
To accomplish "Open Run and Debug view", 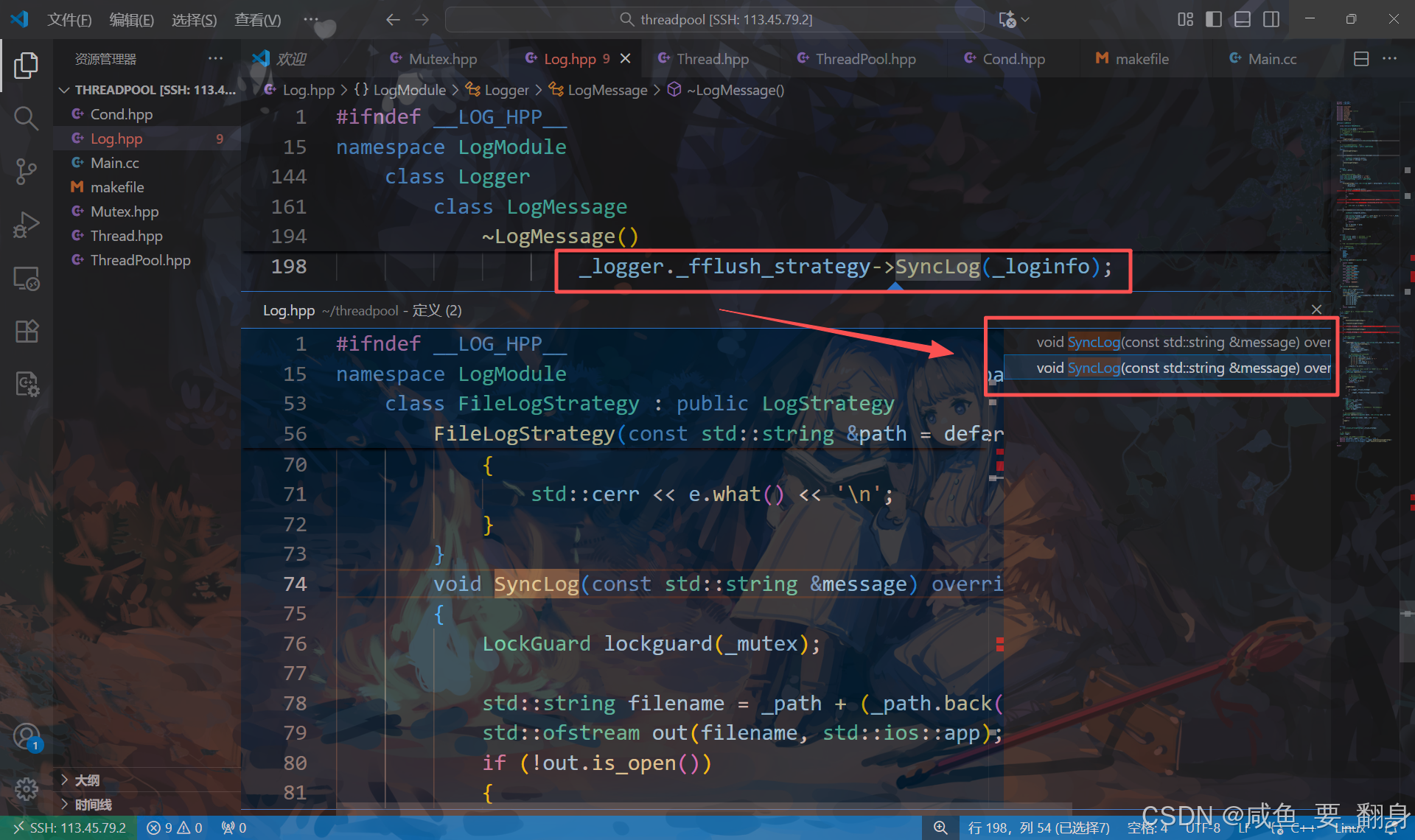I will coord(26,225).
